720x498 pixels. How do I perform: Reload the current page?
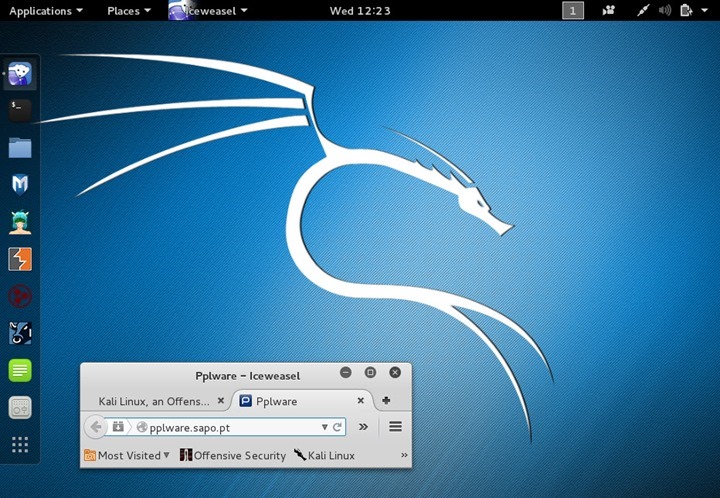[x=337, y=427]
